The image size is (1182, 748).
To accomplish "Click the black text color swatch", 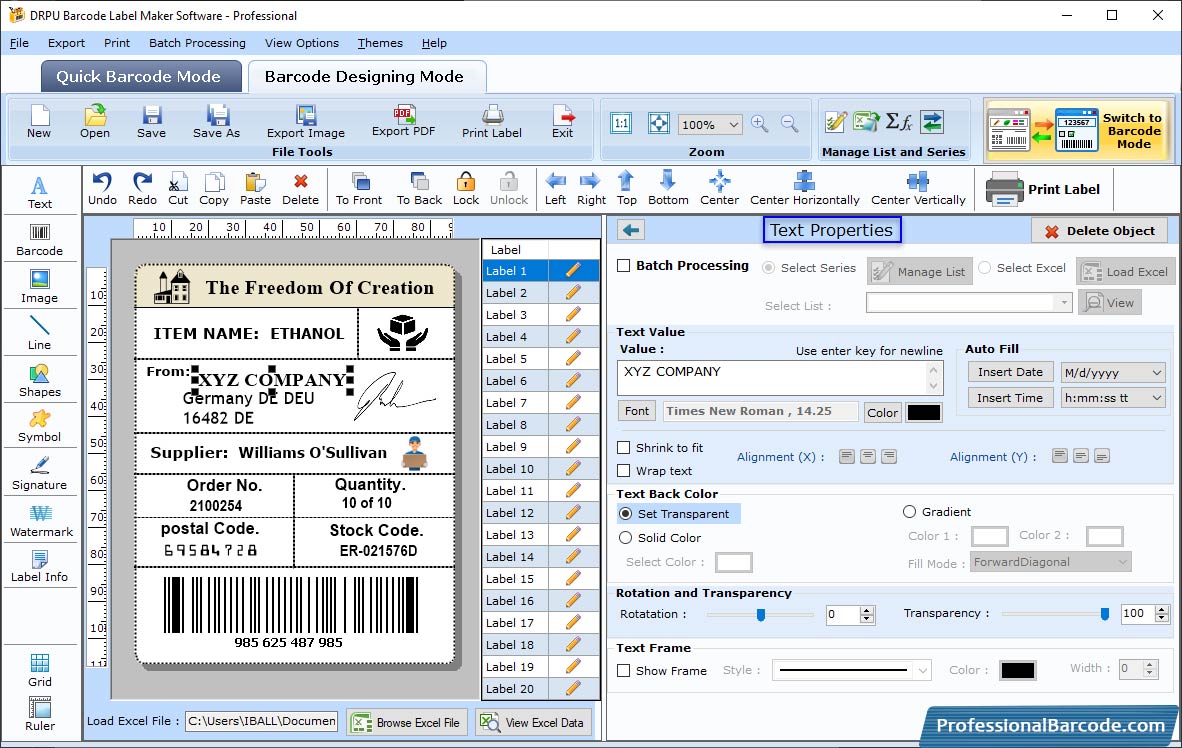I will pos(923,412).
